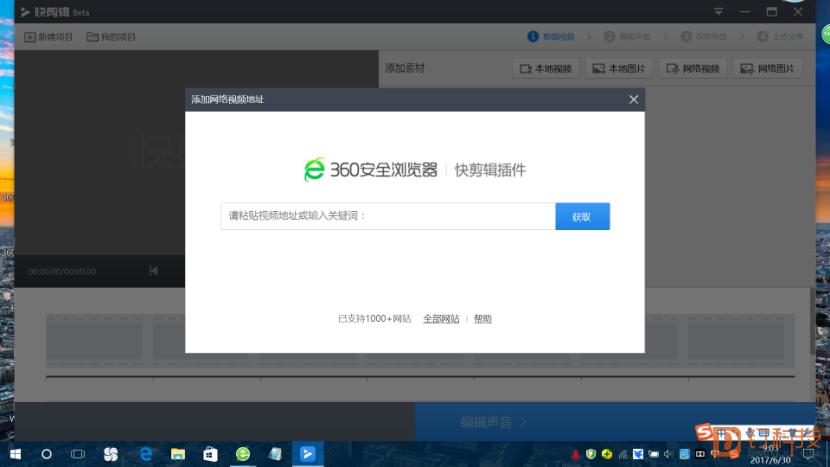Screen dimensions: 830x467
Task: Click the 本地视频 button
Action: (x=546, y=68)
